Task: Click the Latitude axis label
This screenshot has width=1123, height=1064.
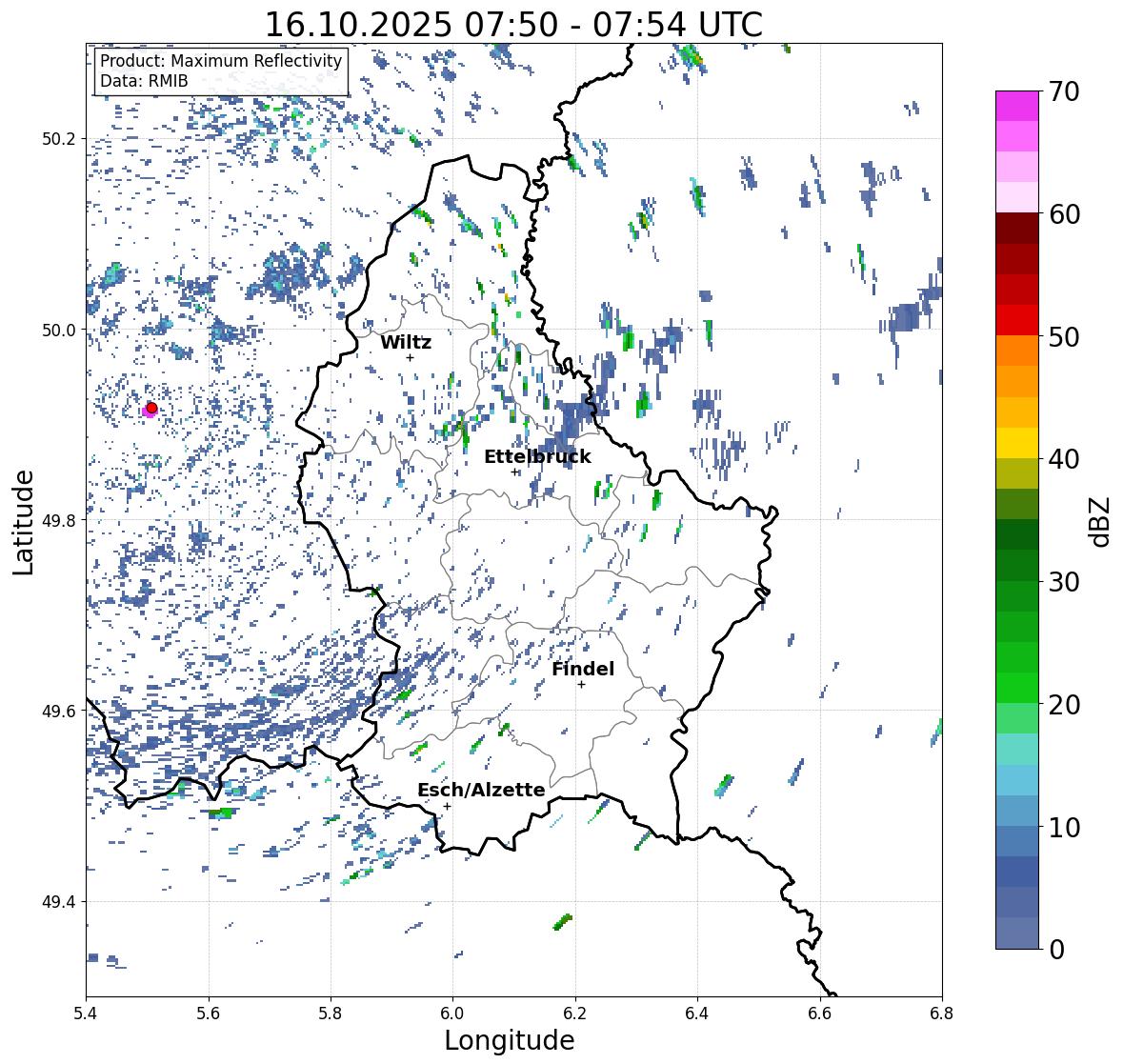Action: (x=23, y=522)
